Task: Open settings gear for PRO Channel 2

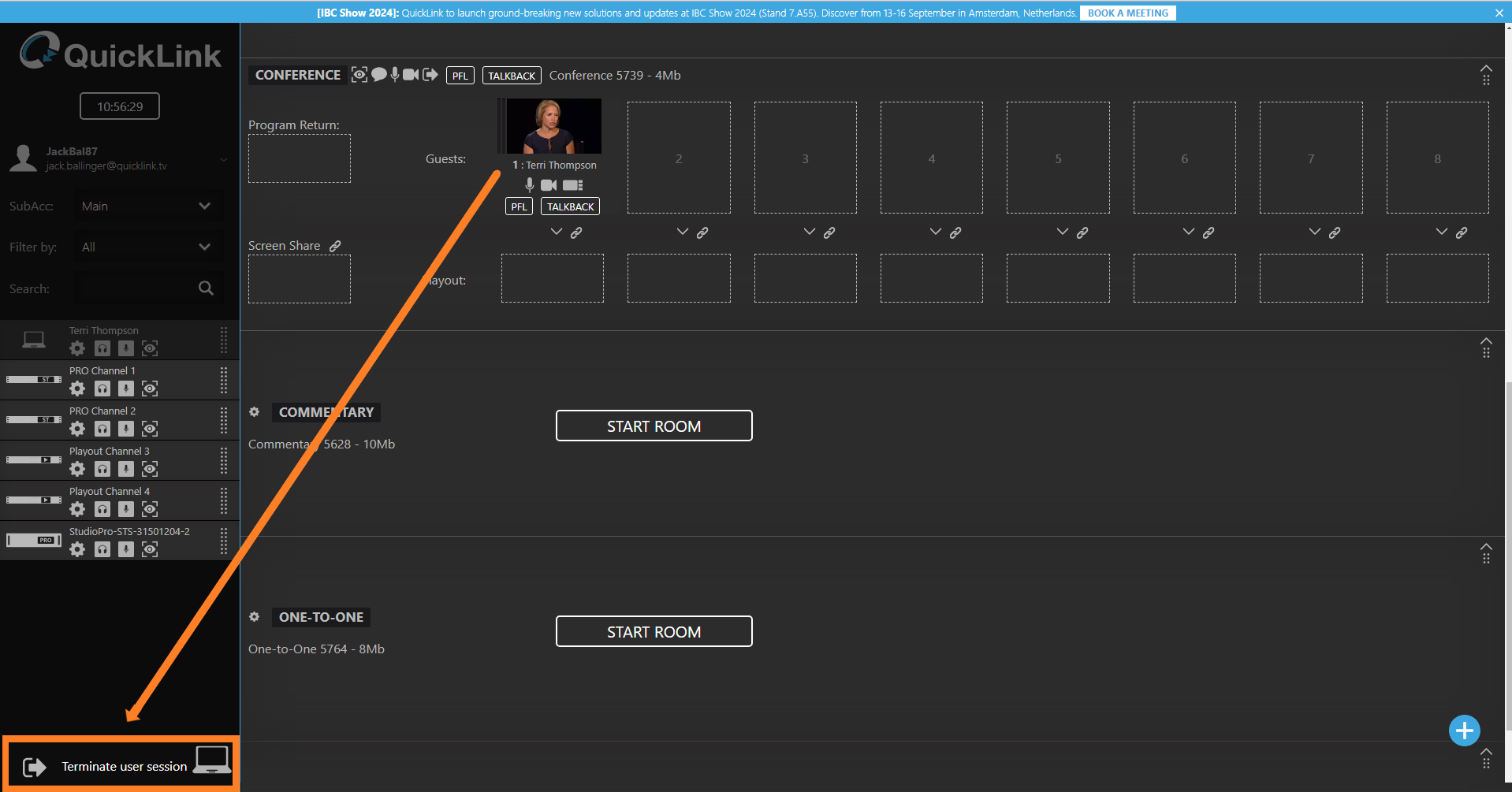Action: pos(77,429)
